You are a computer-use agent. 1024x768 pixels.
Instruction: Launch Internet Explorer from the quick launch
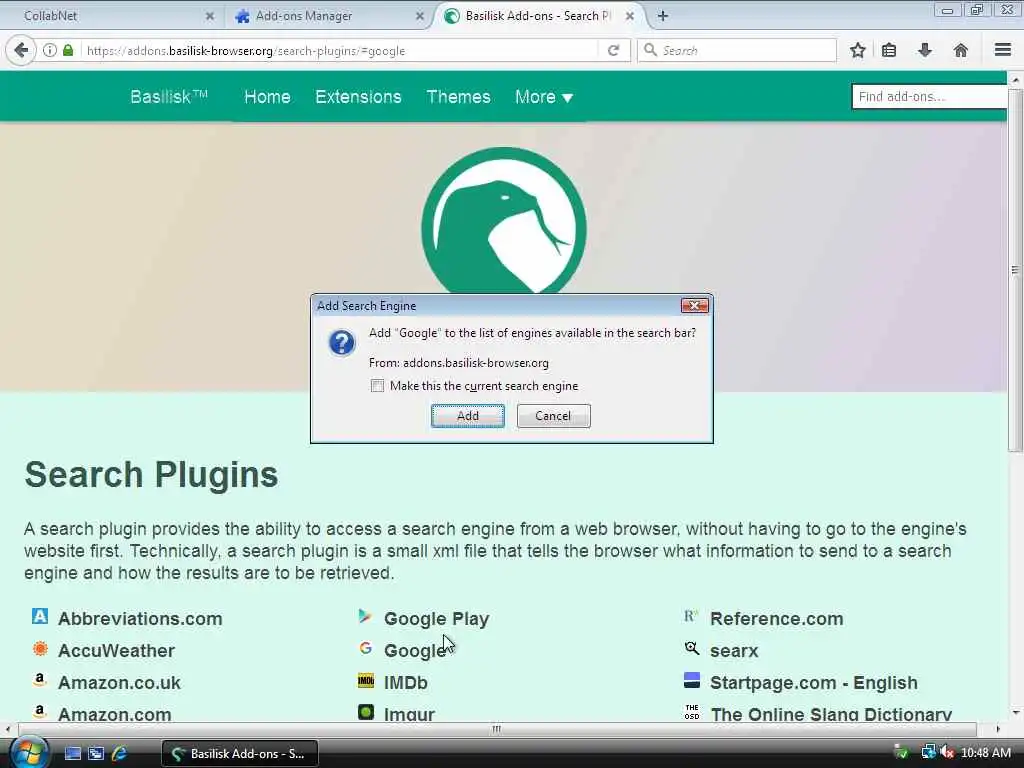(120, 754)
